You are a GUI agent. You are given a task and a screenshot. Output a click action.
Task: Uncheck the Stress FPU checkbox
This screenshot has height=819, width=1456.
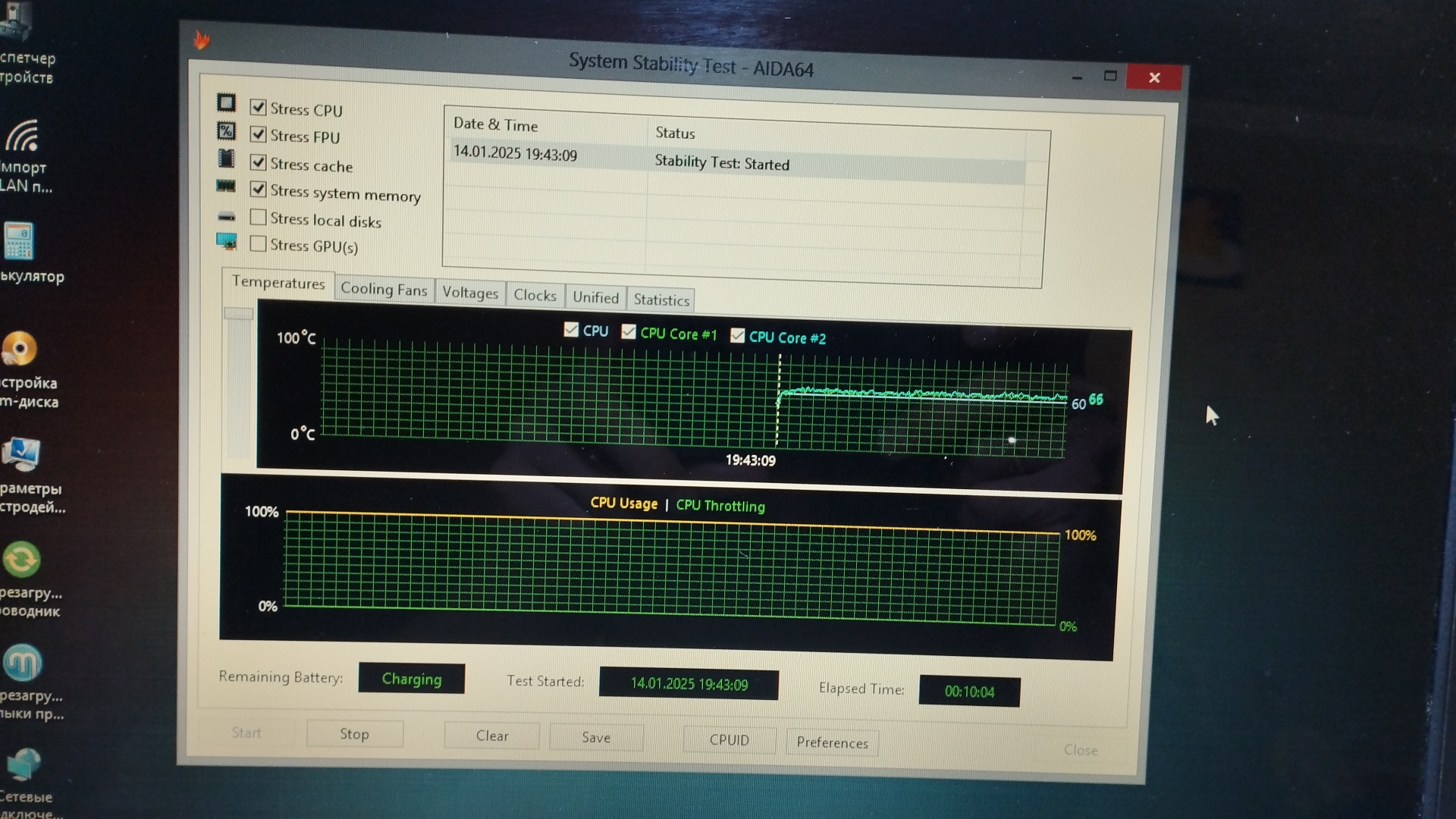point(258,134)
